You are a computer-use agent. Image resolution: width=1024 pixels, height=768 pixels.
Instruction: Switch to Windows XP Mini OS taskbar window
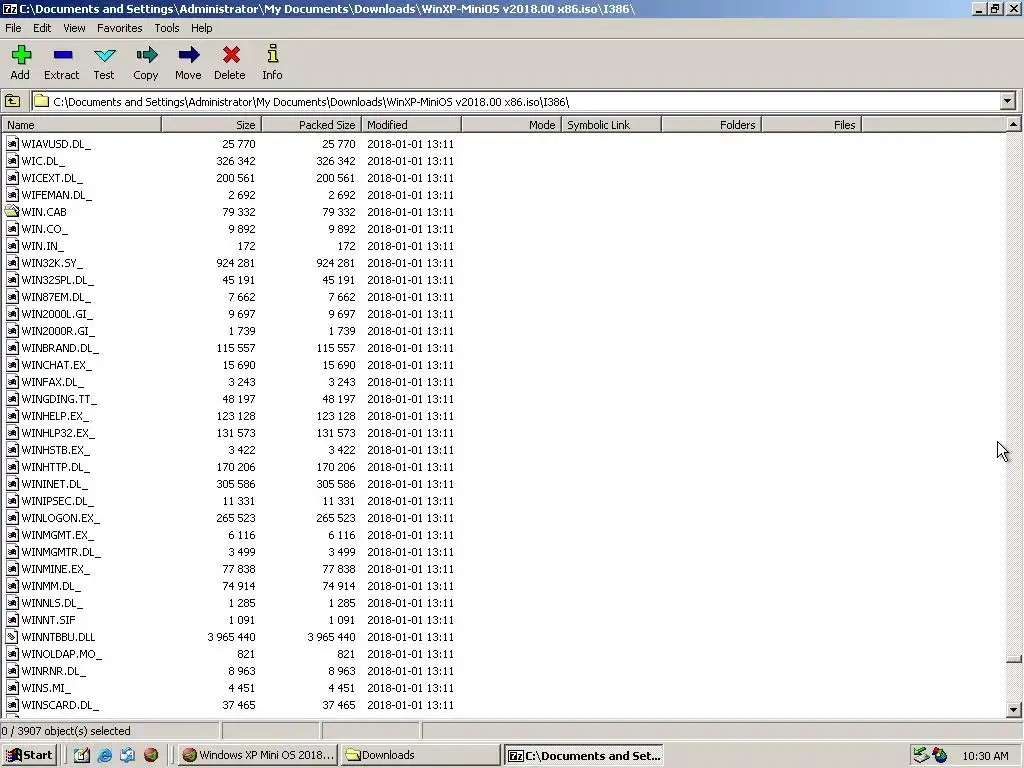coord(258,755)
